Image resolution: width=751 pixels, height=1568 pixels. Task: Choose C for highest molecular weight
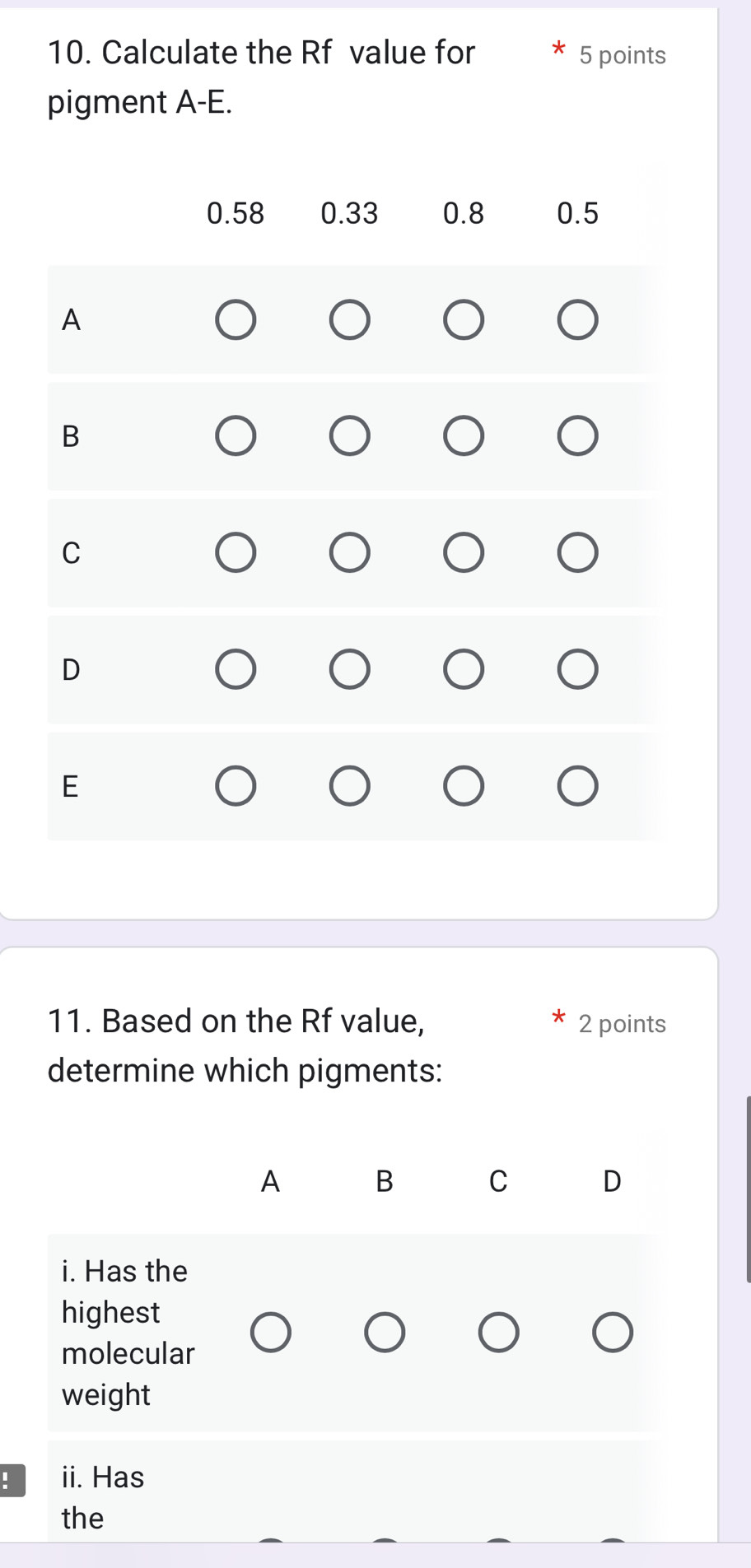point(499,1333)
